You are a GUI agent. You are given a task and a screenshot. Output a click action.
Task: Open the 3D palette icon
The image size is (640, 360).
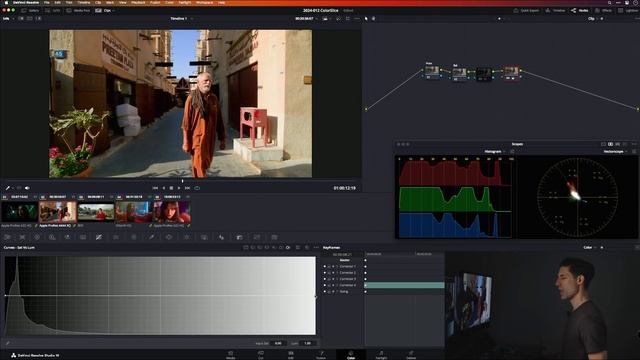[x=274, y=237]
